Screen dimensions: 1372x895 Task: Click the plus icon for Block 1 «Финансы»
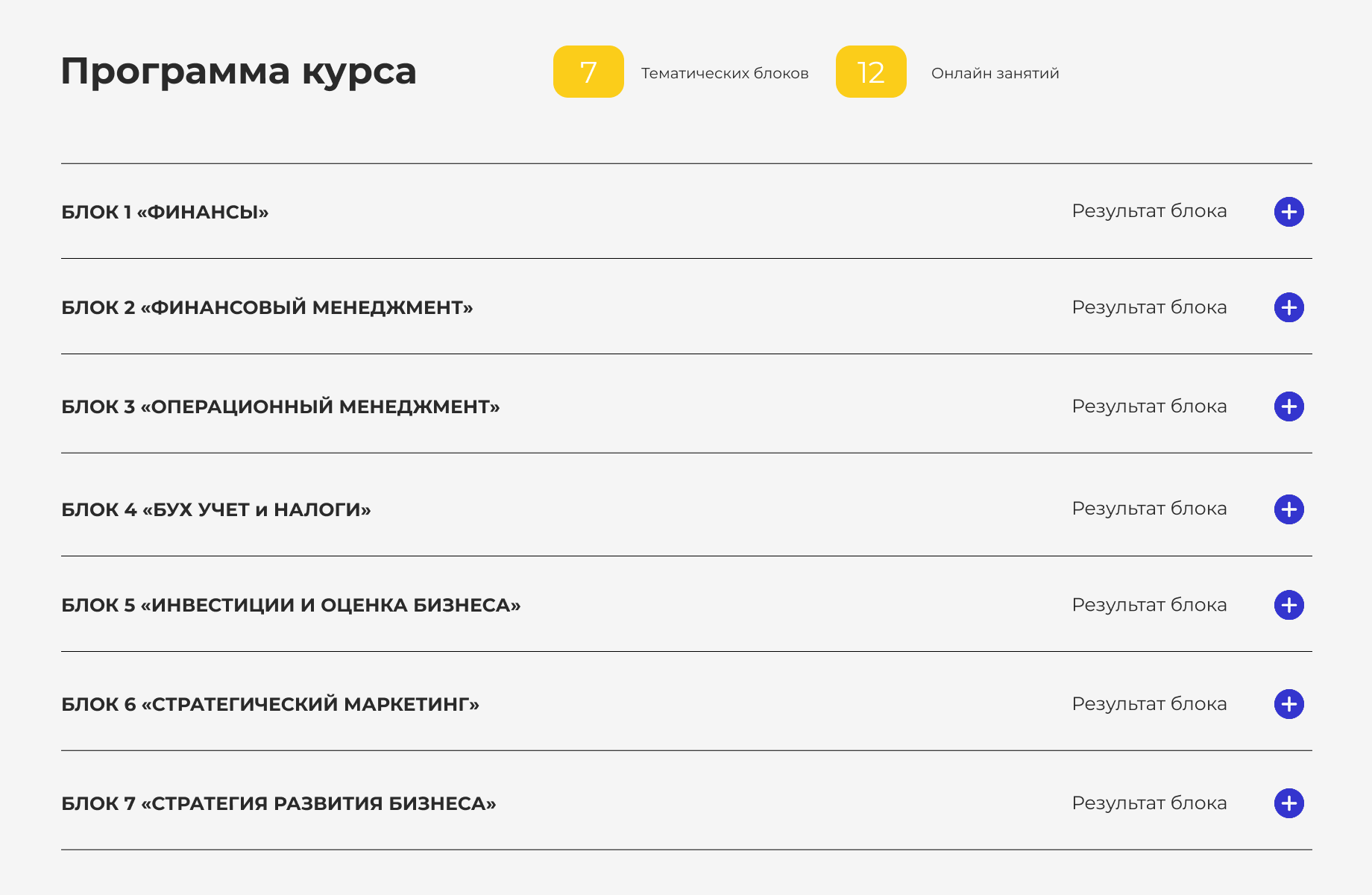tap(1288, 212)
